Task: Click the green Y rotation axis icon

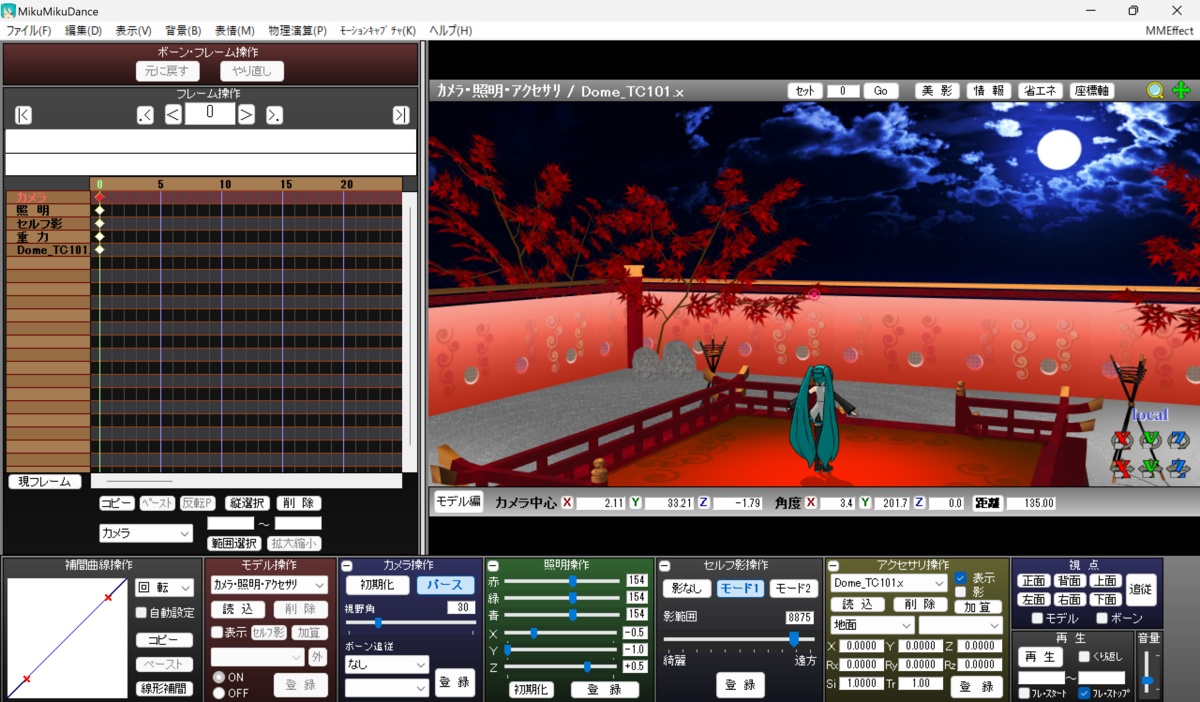Action: pyautogui.click(x=1151, y=439)
